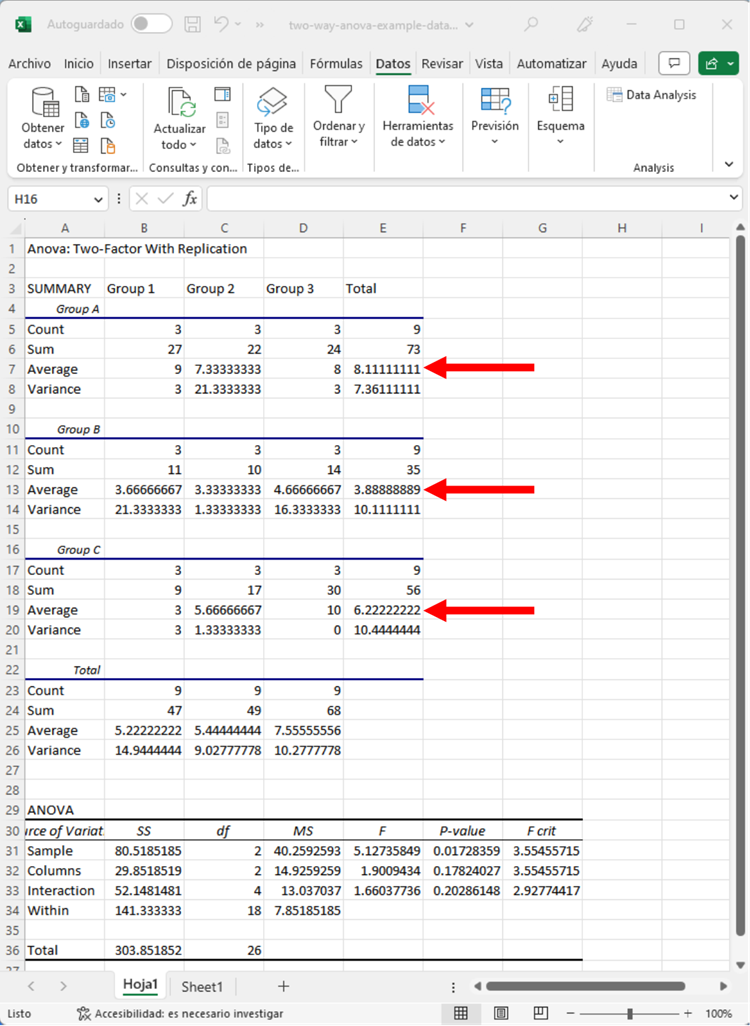Click the Insert Function fx icon
This screenshot has width=750, height=1026.
pos(190,199)
